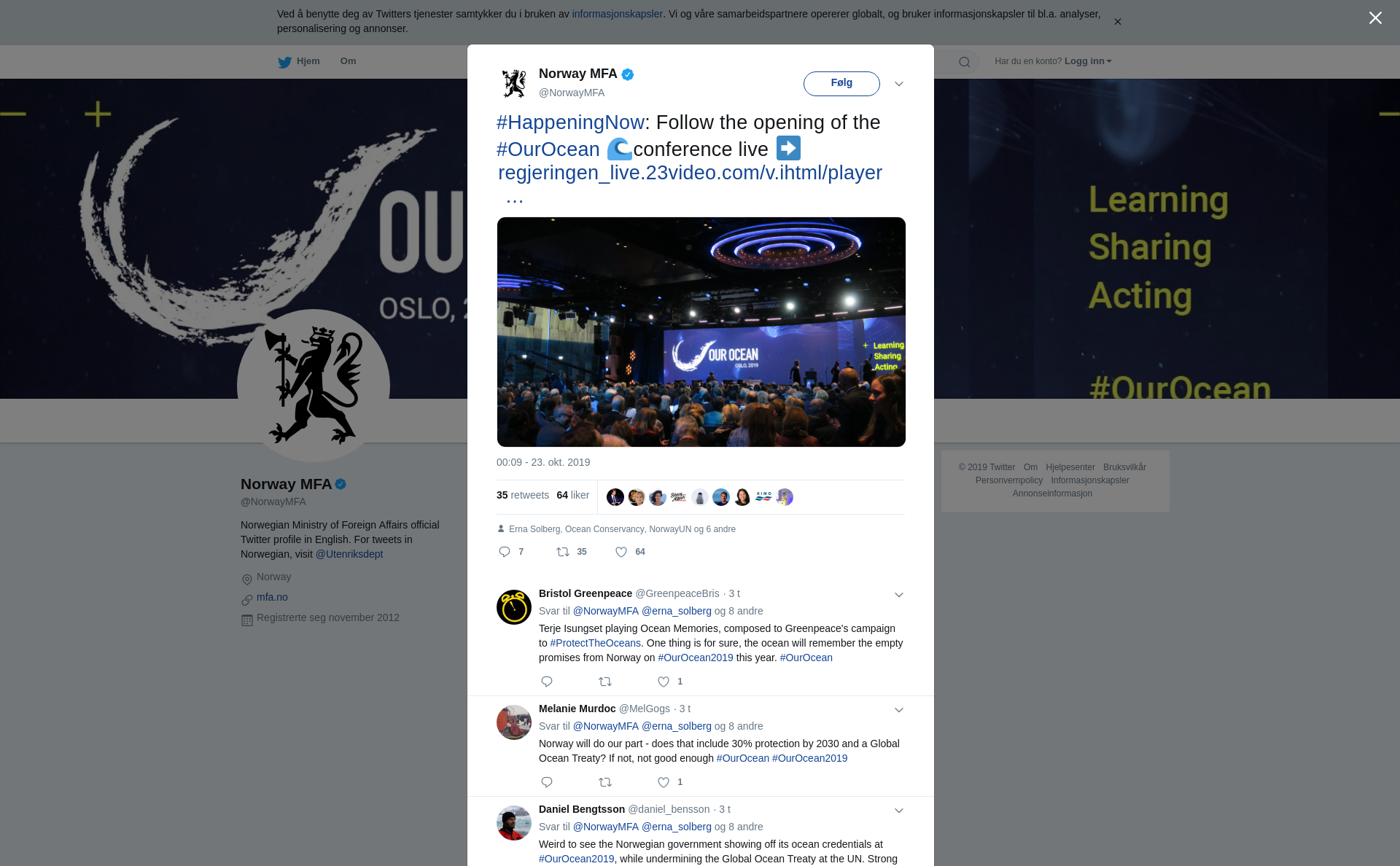The image size is (1400, 866).
Task: Open the Our Ocean conference photo
Action: point(701,332)
